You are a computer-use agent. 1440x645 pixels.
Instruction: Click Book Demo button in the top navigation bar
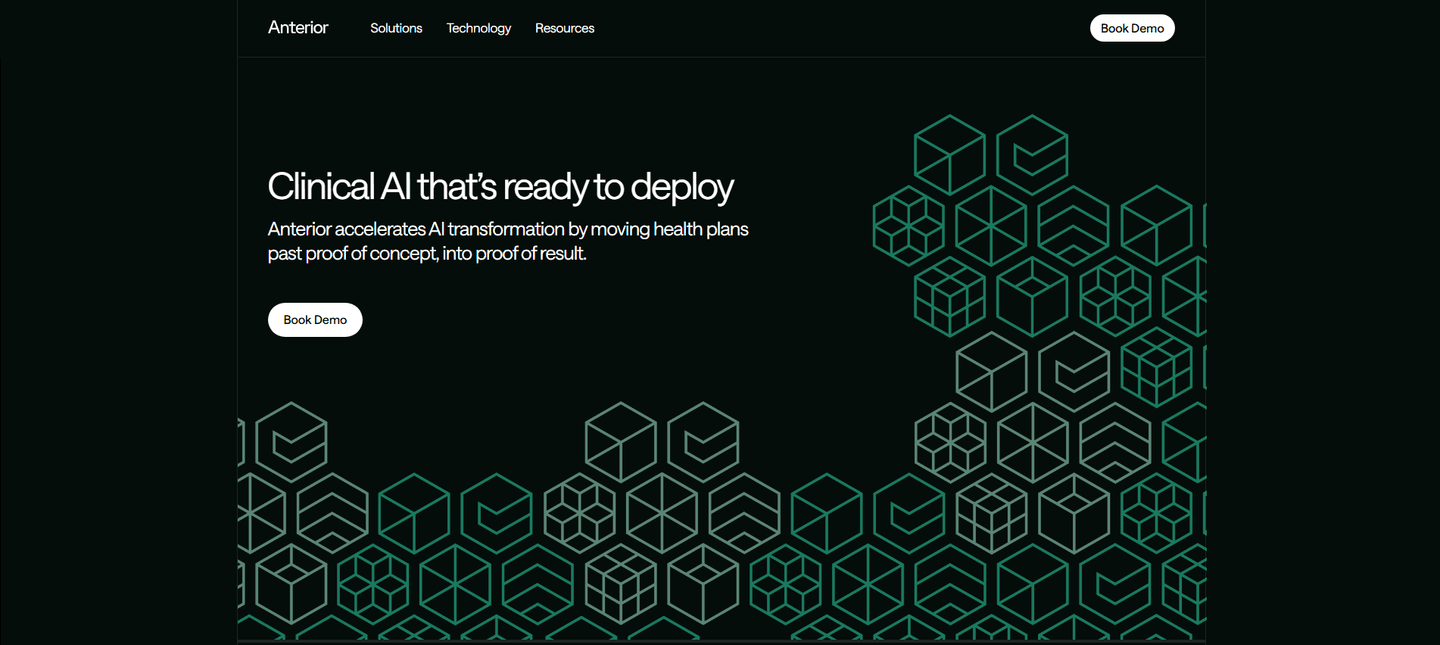(1132, 28)
